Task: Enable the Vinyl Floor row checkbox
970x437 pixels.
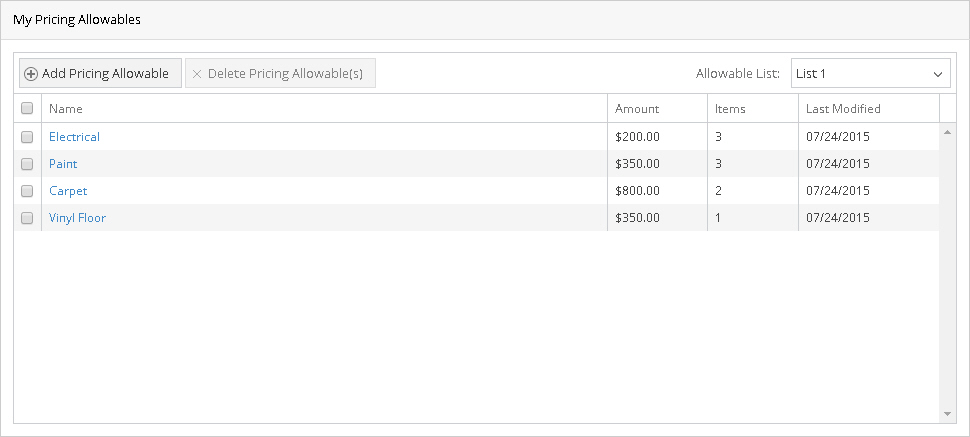Action: coord(27,218)
